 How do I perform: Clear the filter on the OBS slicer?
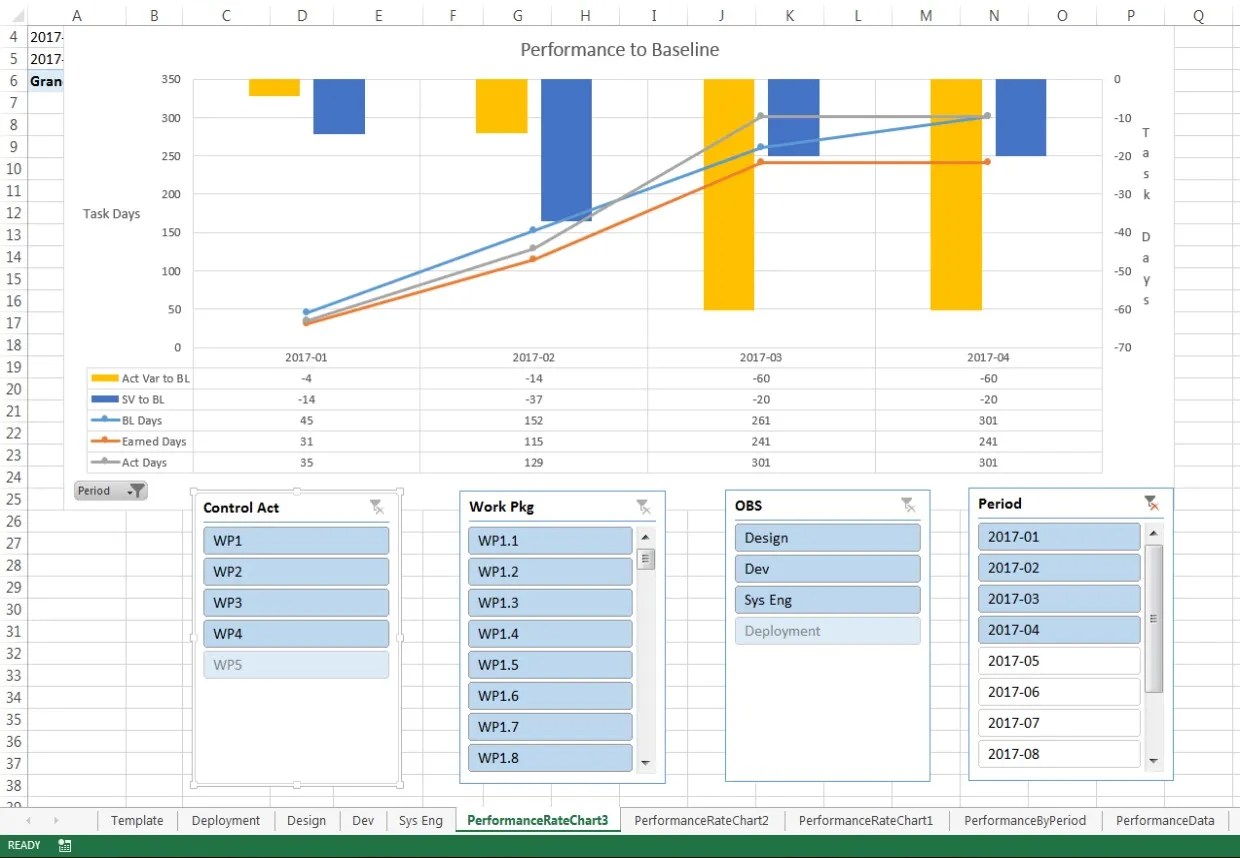pos(909,504)
